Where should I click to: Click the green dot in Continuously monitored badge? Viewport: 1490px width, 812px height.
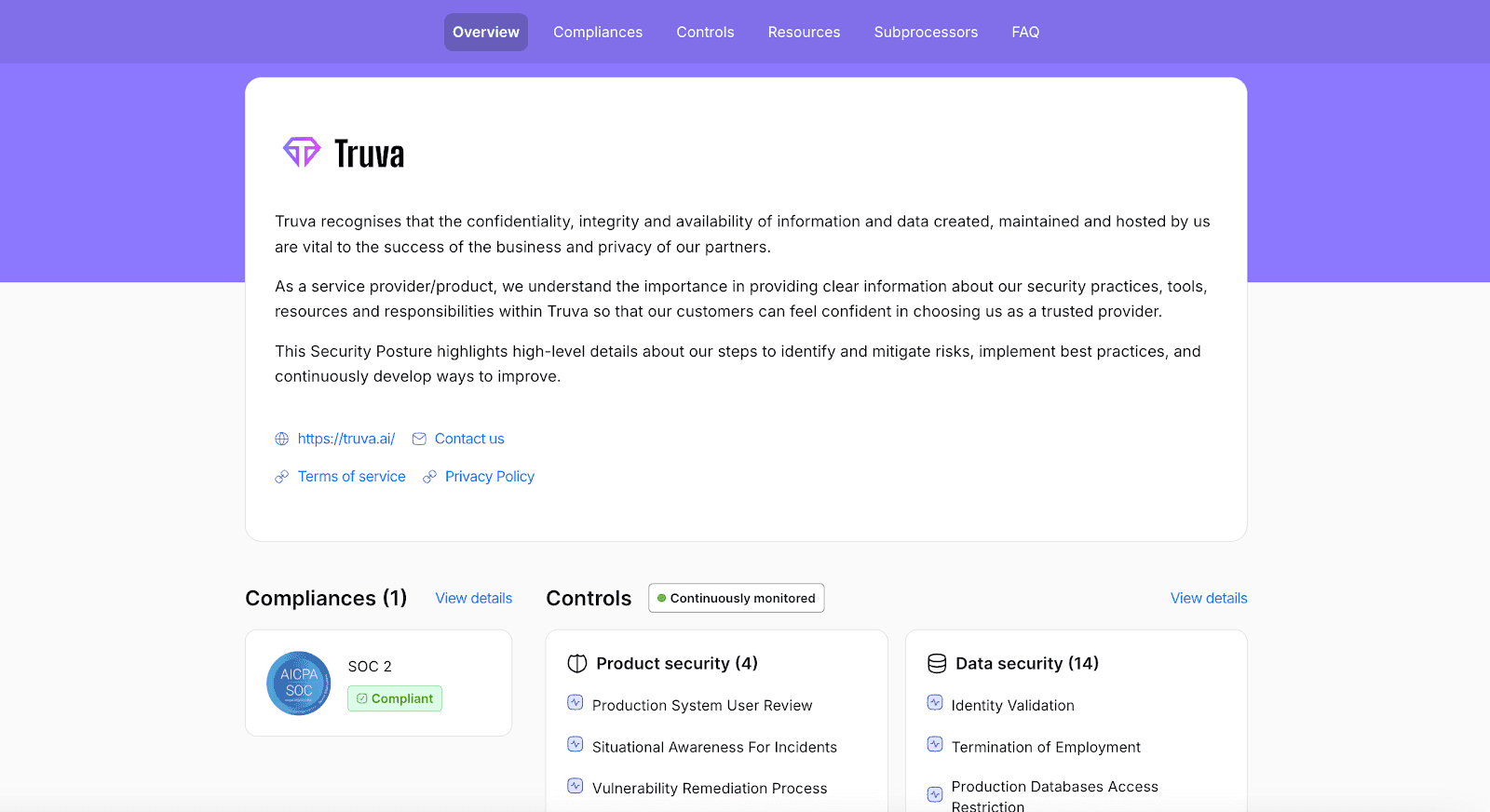click(x=661, y=598)
